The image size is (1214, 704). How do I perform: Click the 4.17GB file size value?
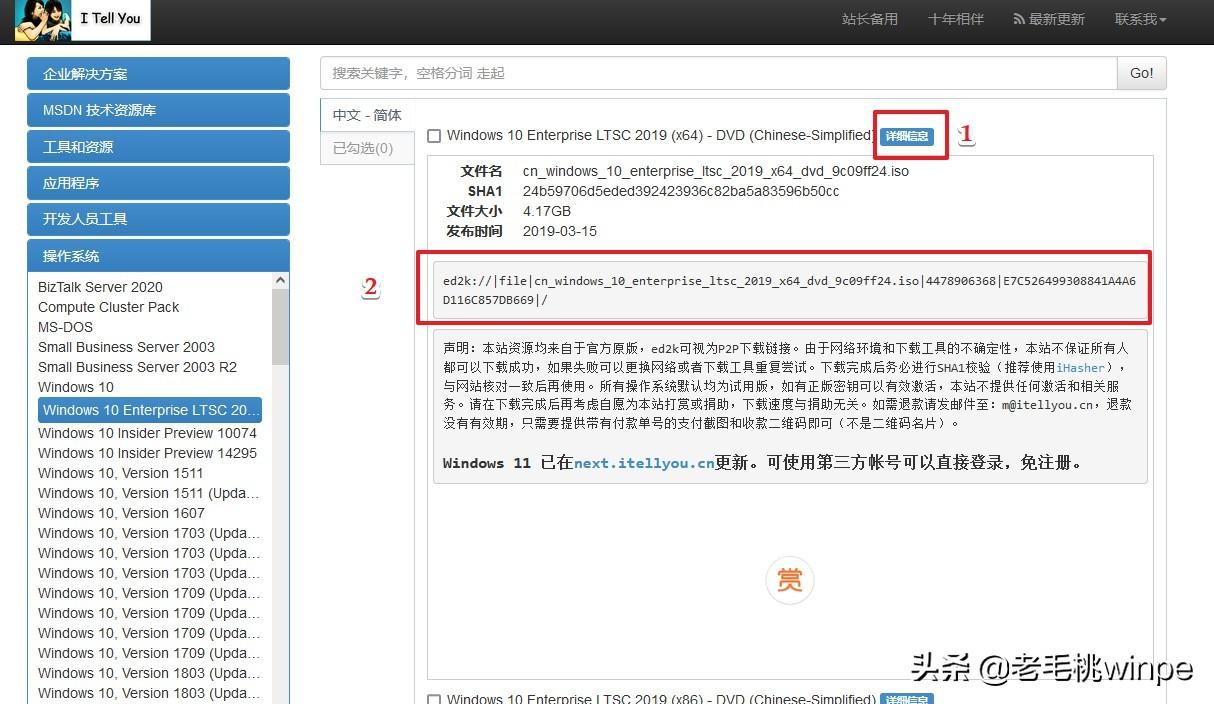point(547,211)
